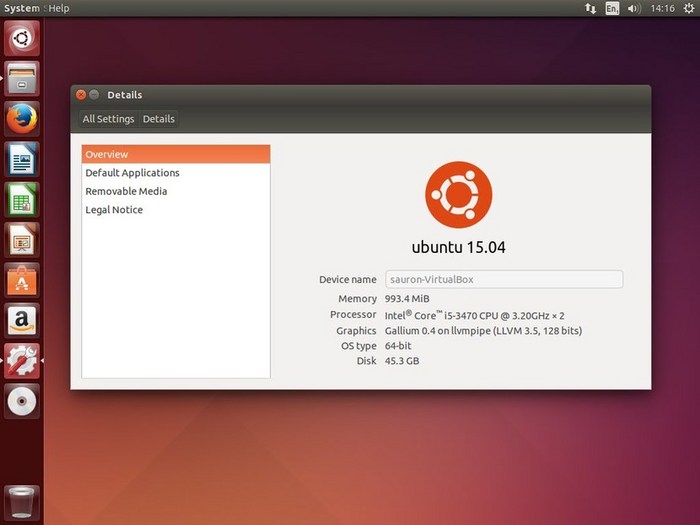Click the Device name input field
The width and height of the screenshot is (700, 525).
click(504, 279)
